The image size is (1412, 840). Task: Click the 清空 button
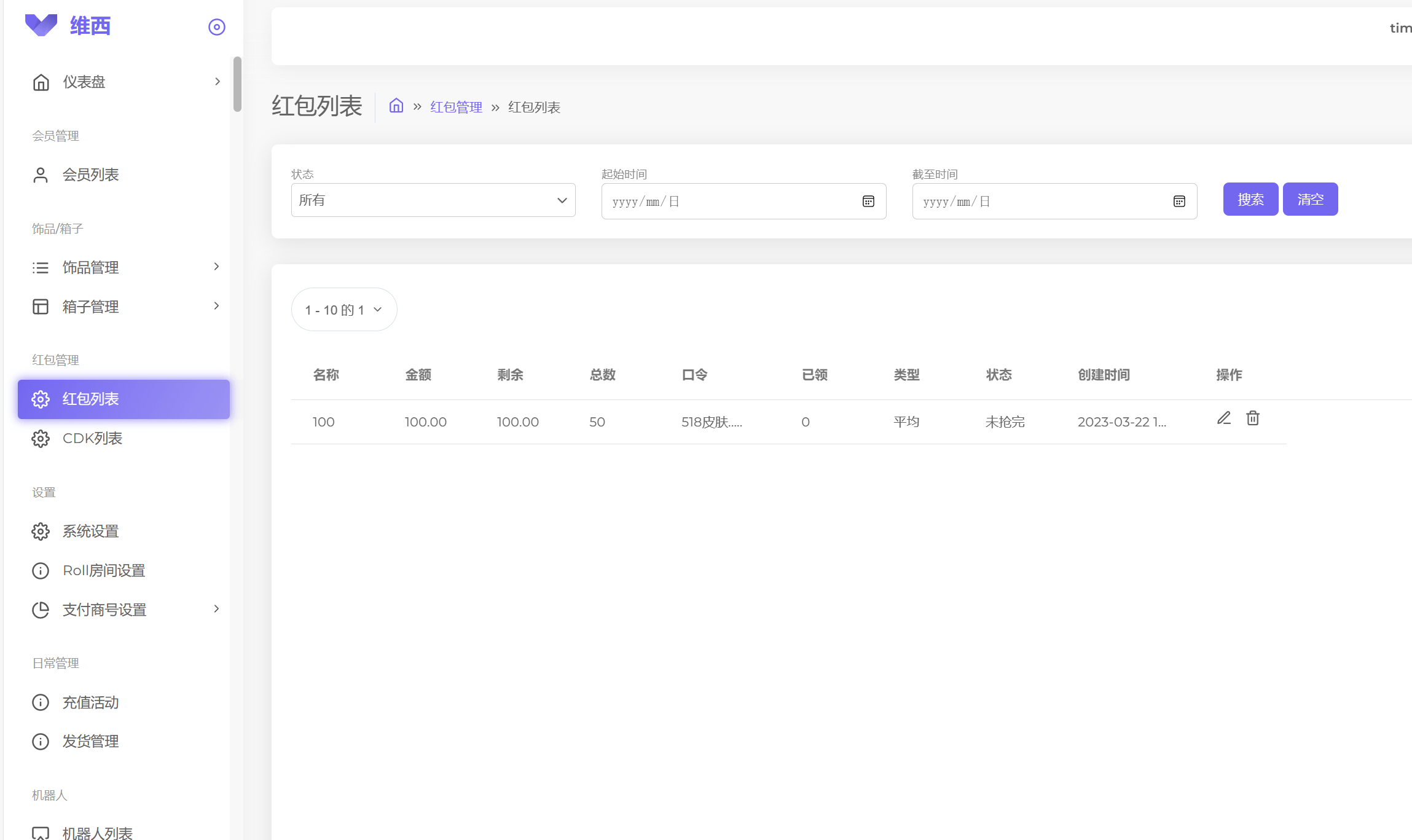tap(1310, 199)
